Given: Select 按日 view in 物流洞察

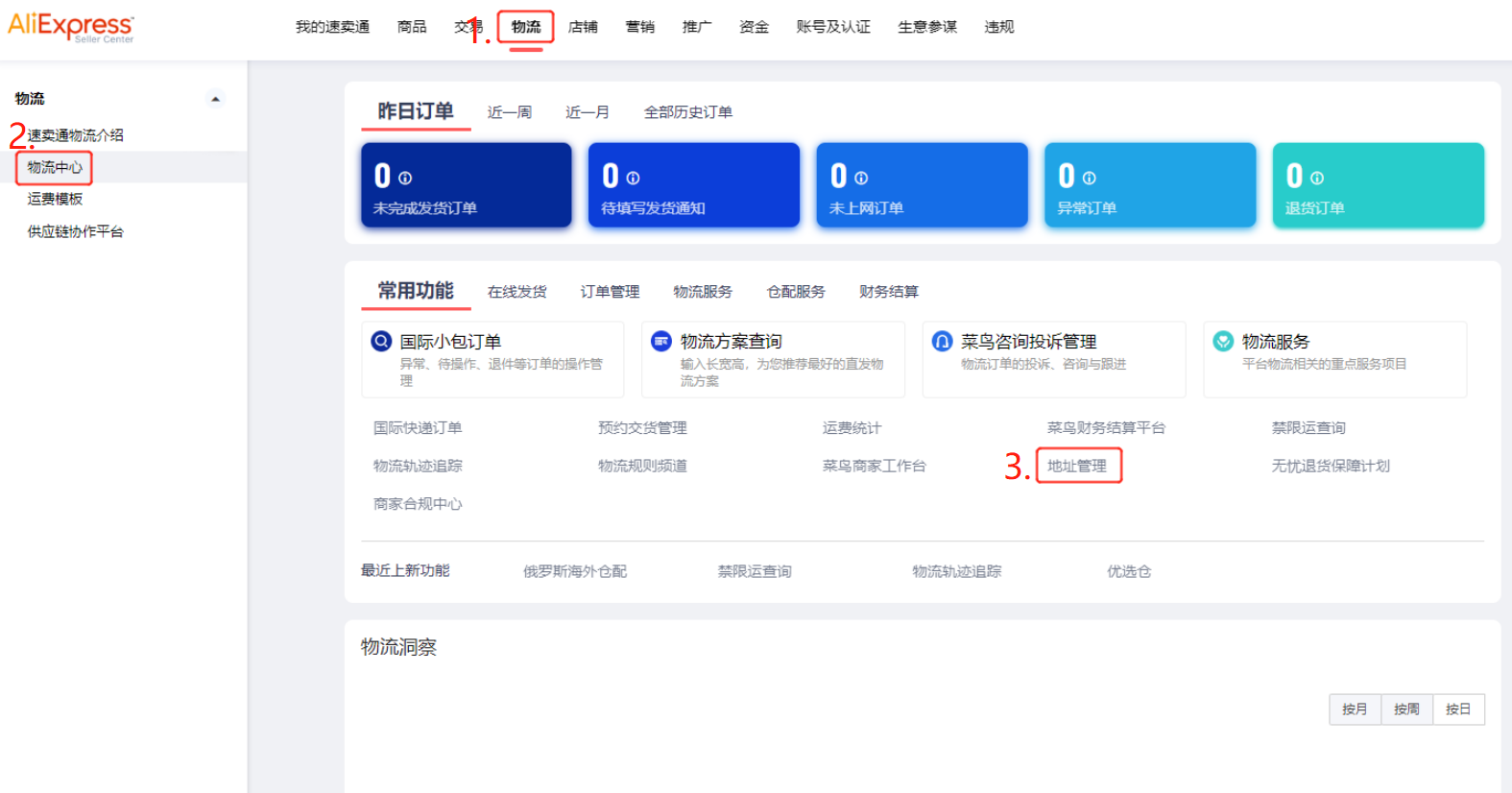Looking at the screenshot, I should point(1458,709).
